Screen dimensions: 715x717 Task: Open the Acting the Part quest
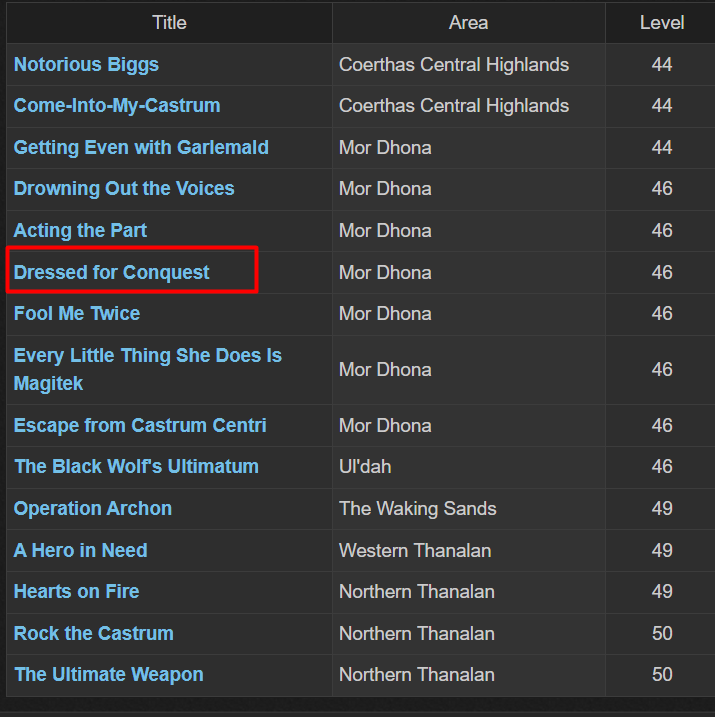[x=80, y=230]
